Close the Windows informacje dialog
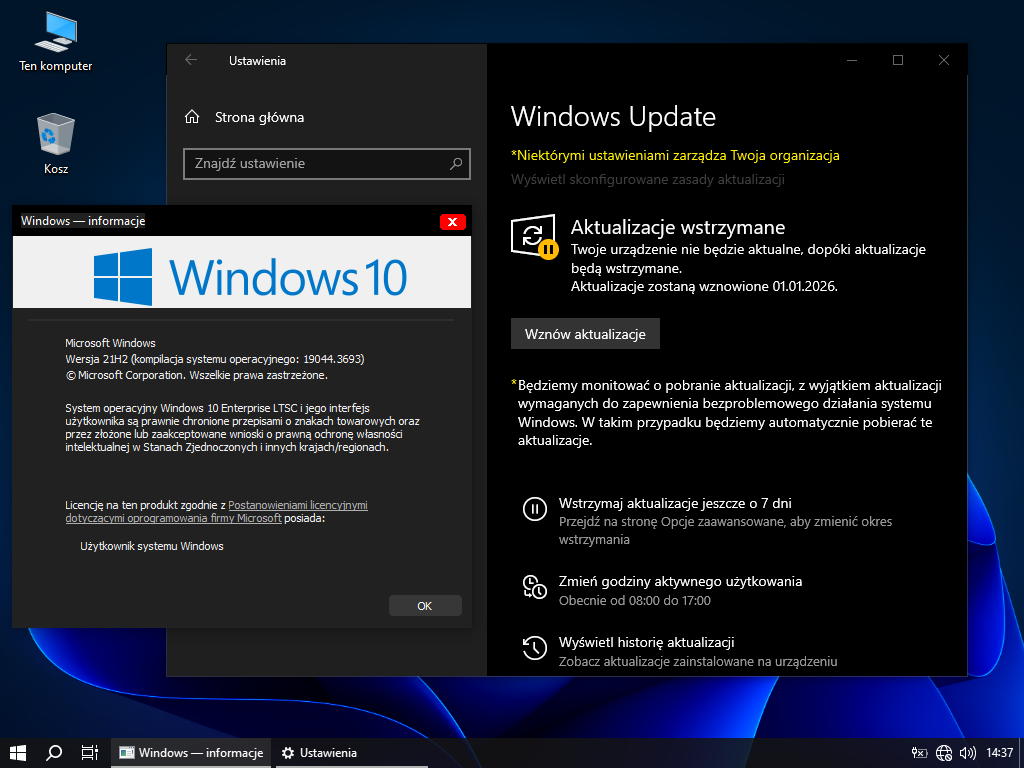 [453, 222]
